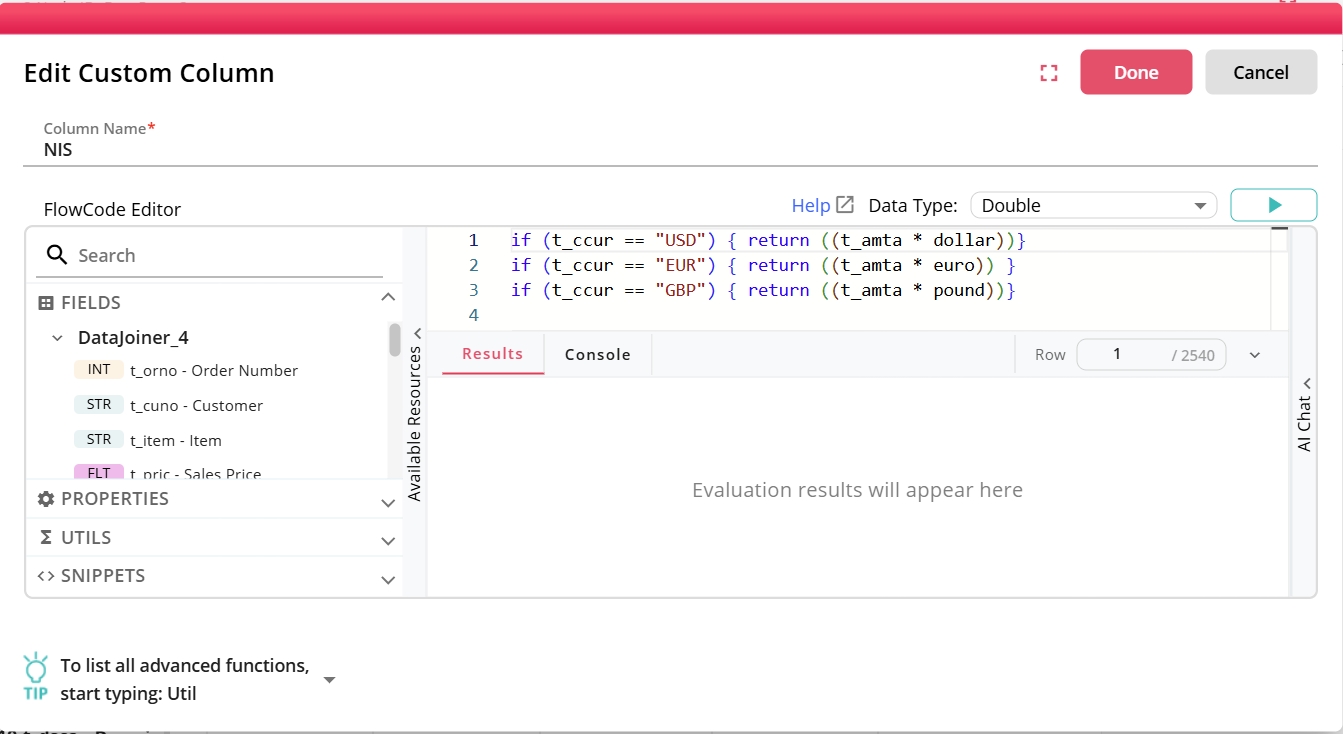Screen dimensions: 1343x734
Task: Click the FLT badge for t_pric
Action: [99, 472]
